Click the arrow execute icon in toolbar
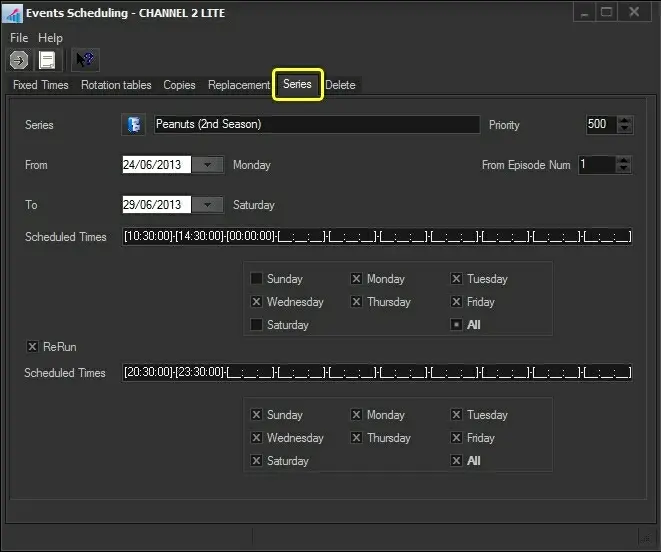Image resolution: width=661 pixels, height=552 pixels. pos(18,60)
